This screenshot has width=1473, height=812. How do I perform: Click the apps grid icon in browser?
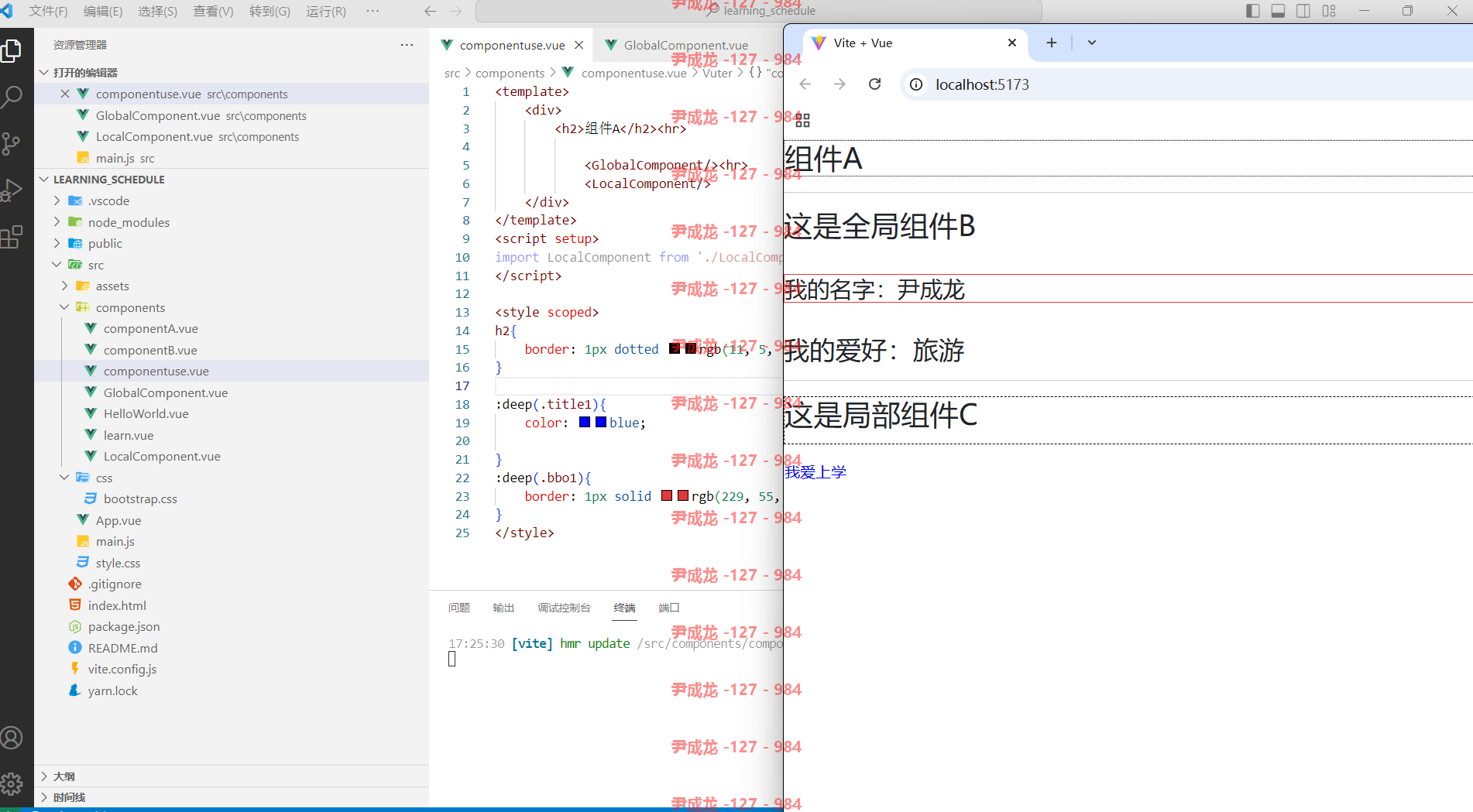803,120
